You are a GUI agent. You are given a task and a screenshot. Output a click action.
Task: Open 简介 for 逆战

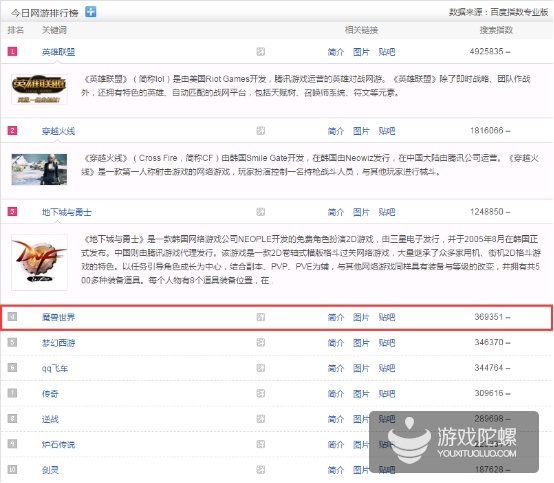336,419
